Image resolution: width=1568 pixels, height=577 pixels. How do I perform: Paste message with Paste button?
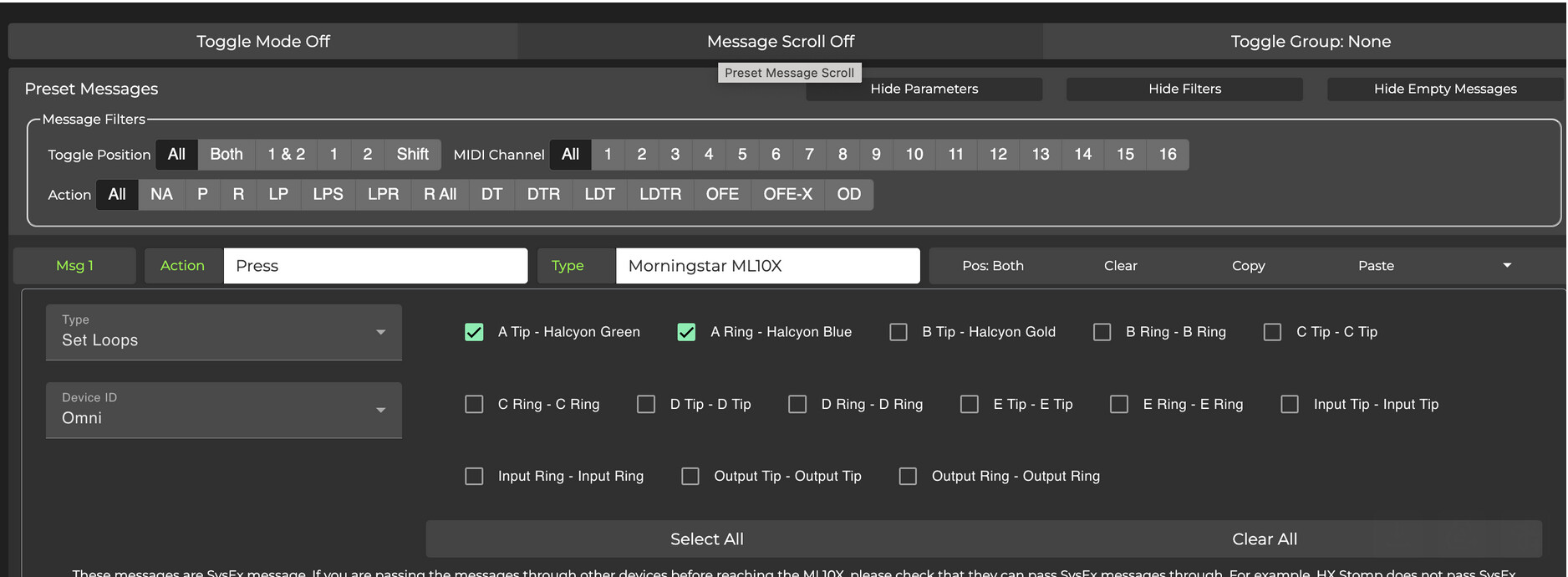(x=1376, y=265)
